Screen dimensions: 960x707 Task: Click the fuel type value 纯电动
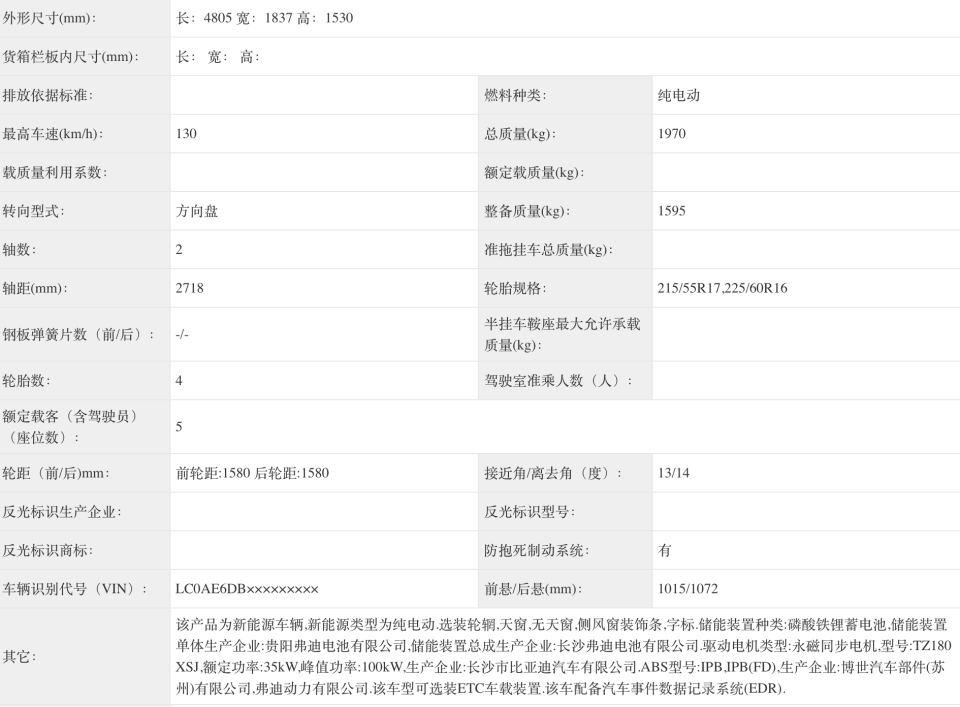pyautogui.click(x=678, y=95)
